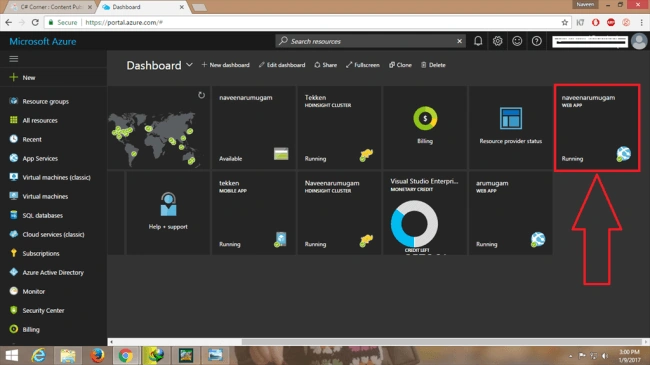Viewport: 650px width, 365px height.
Task: Click the Azure Active Directory icon
Action: 14,272
